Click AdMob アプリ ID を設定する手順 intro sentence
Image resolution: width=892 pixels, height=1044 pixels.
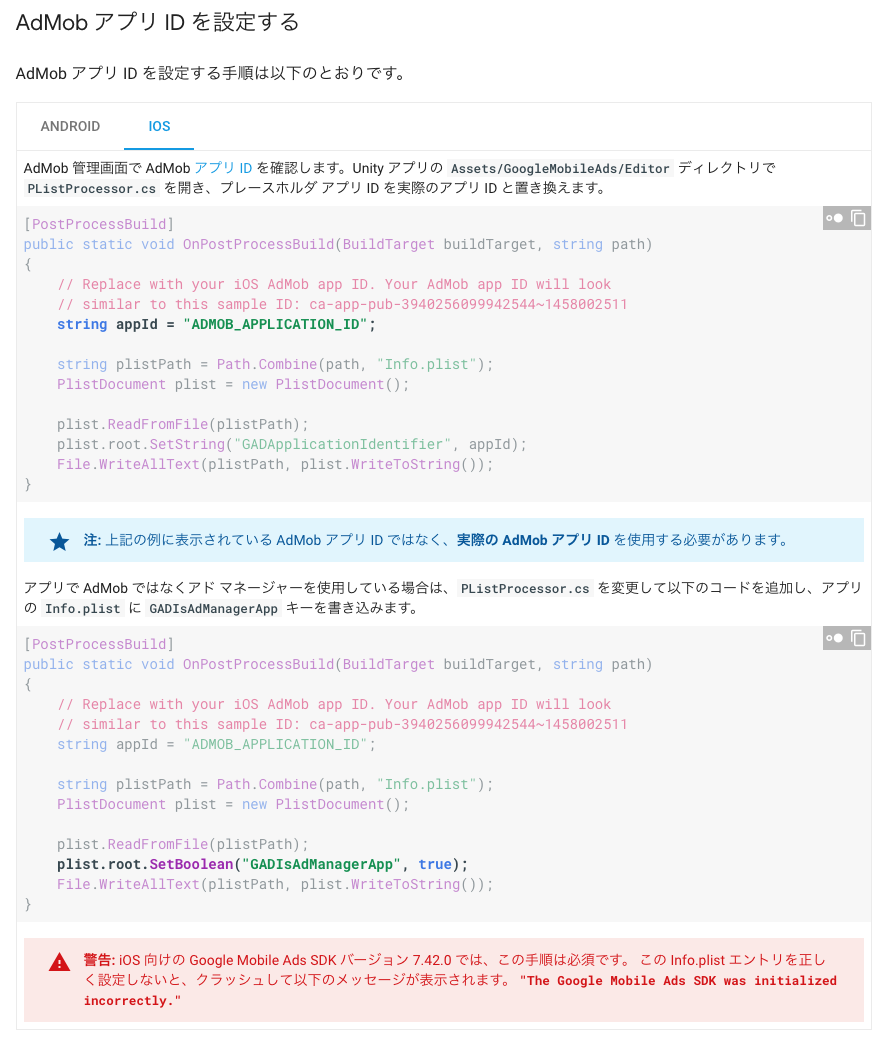click(x=210, y=73)
